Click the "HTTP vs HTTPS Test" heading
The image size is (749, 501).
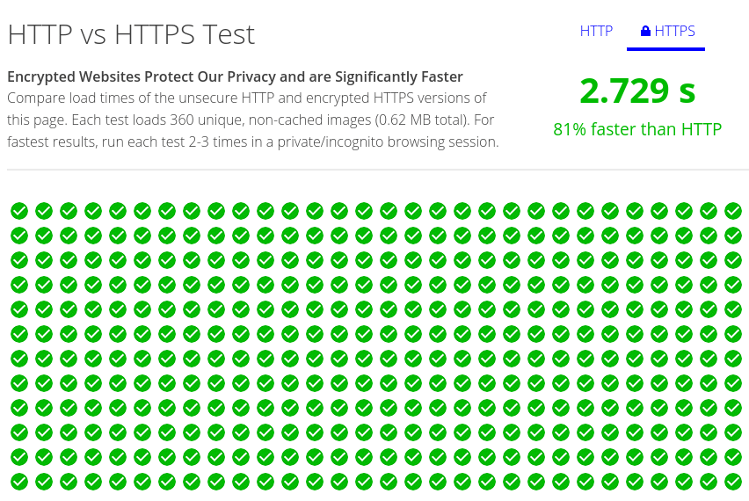pos(131,34)
